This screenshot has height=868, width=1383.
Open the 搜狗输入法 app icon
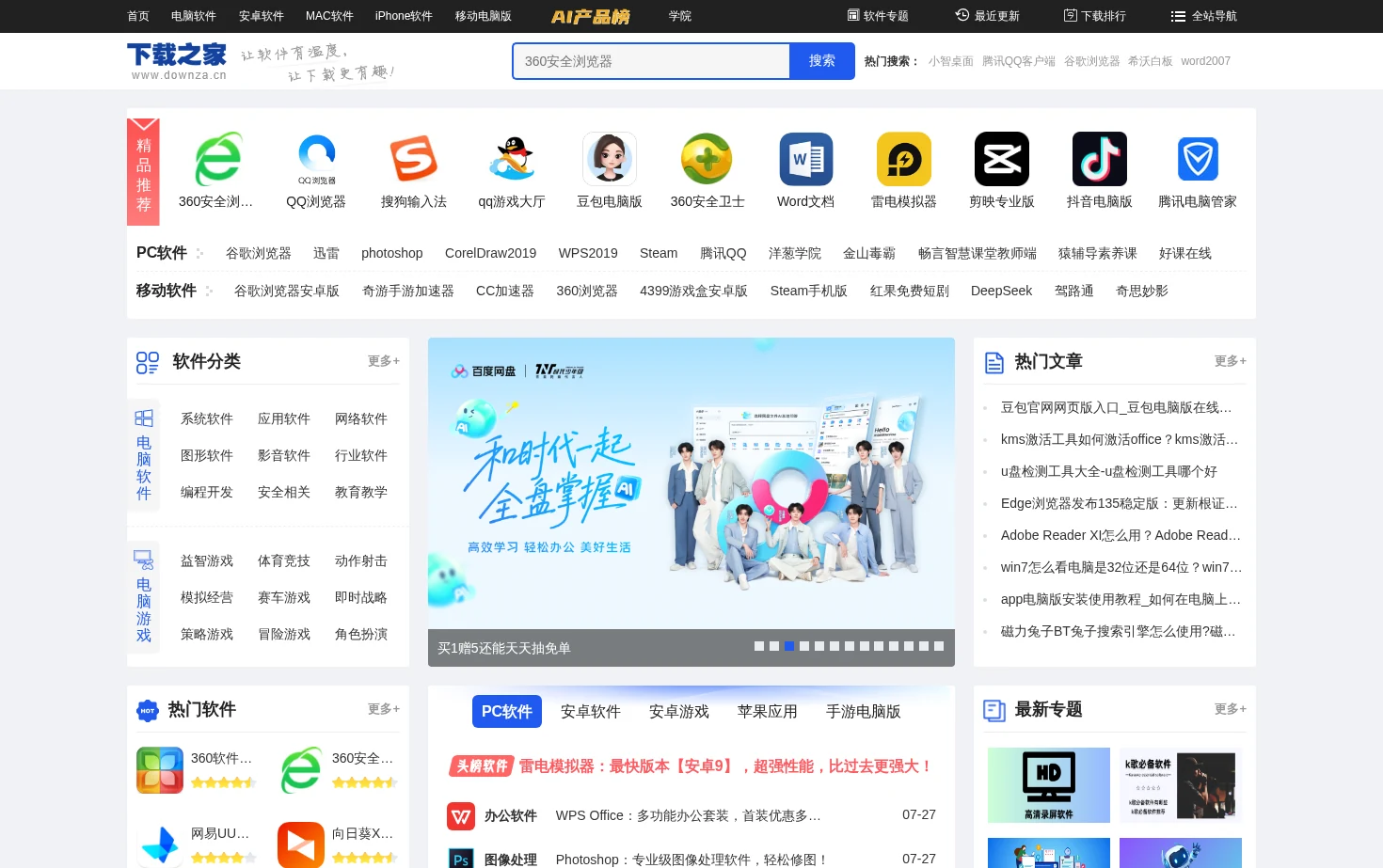click(414, 159)
